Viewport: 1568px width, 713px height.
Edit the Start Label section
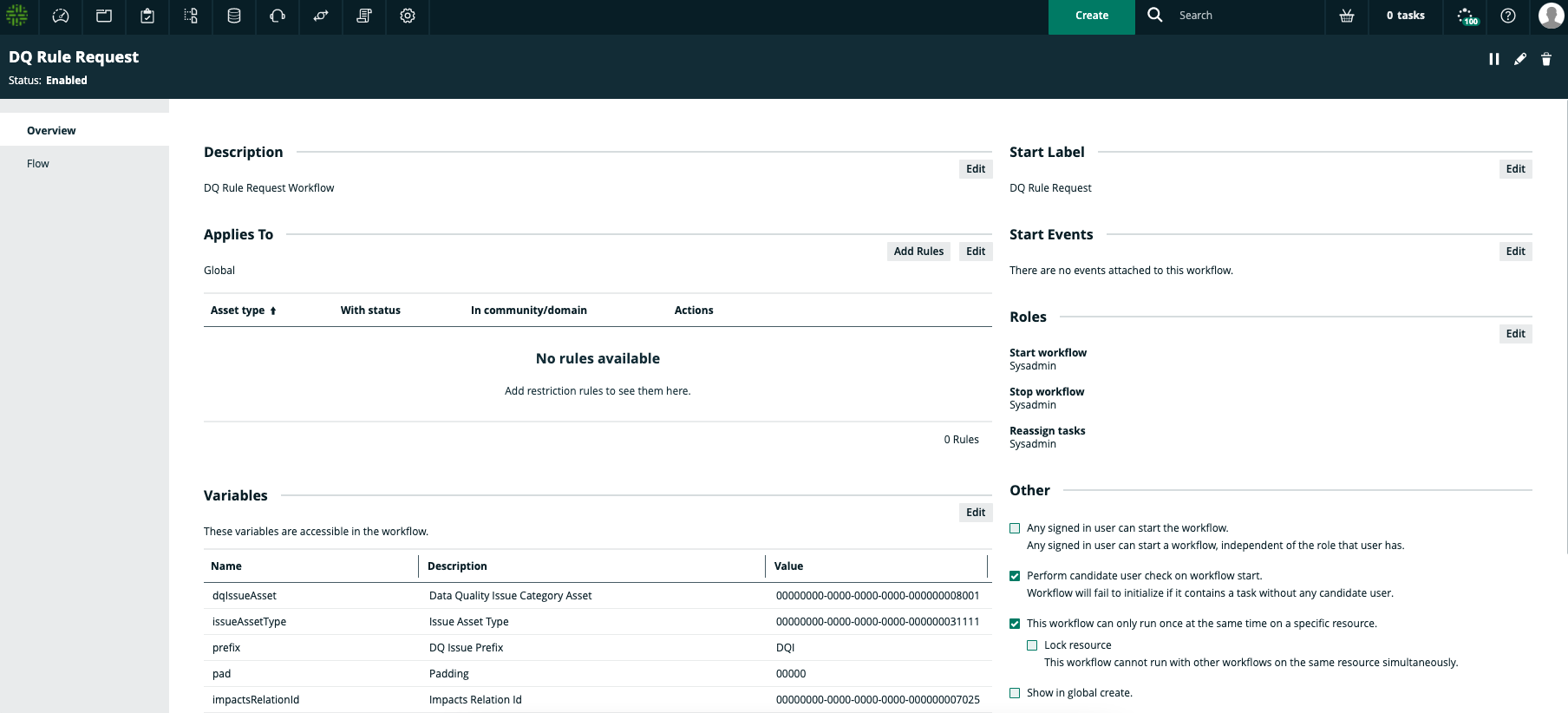1516,169
